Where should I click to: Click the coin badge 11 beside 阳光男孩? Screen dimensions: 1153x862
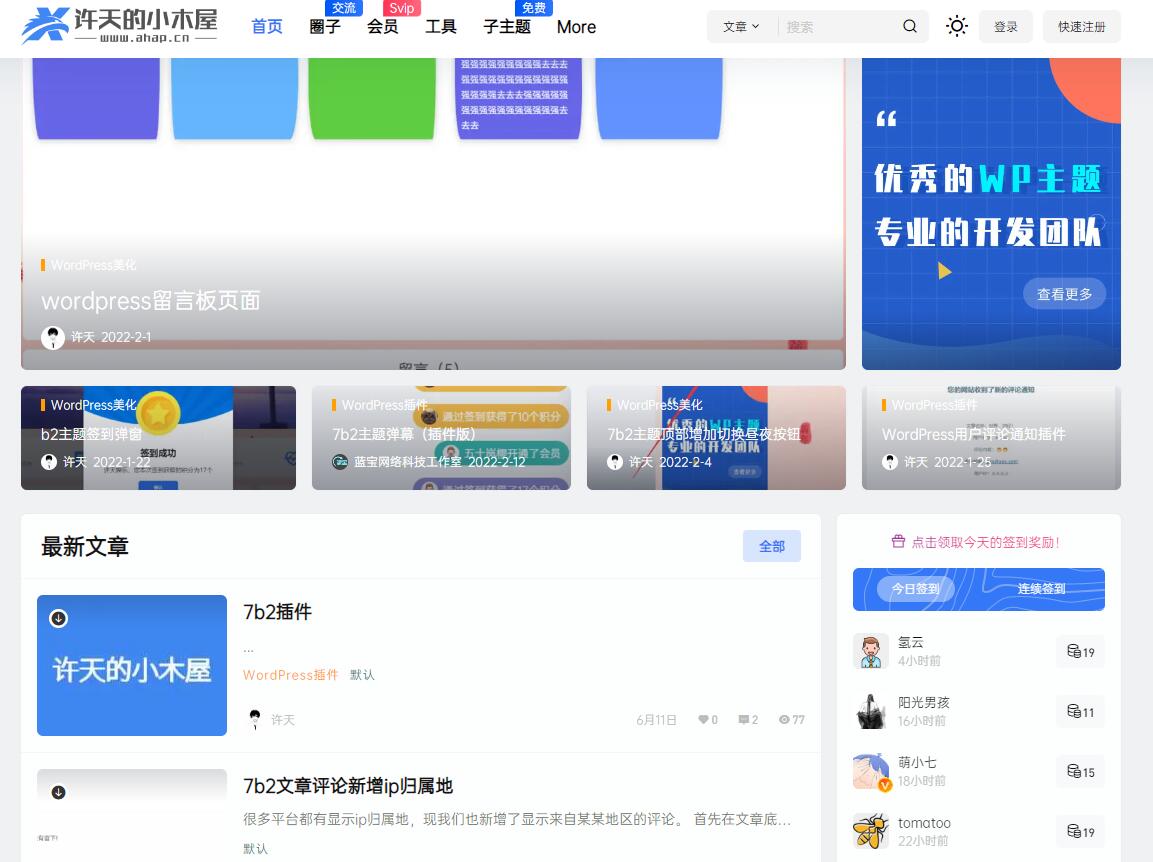(x=1080, y=712)
